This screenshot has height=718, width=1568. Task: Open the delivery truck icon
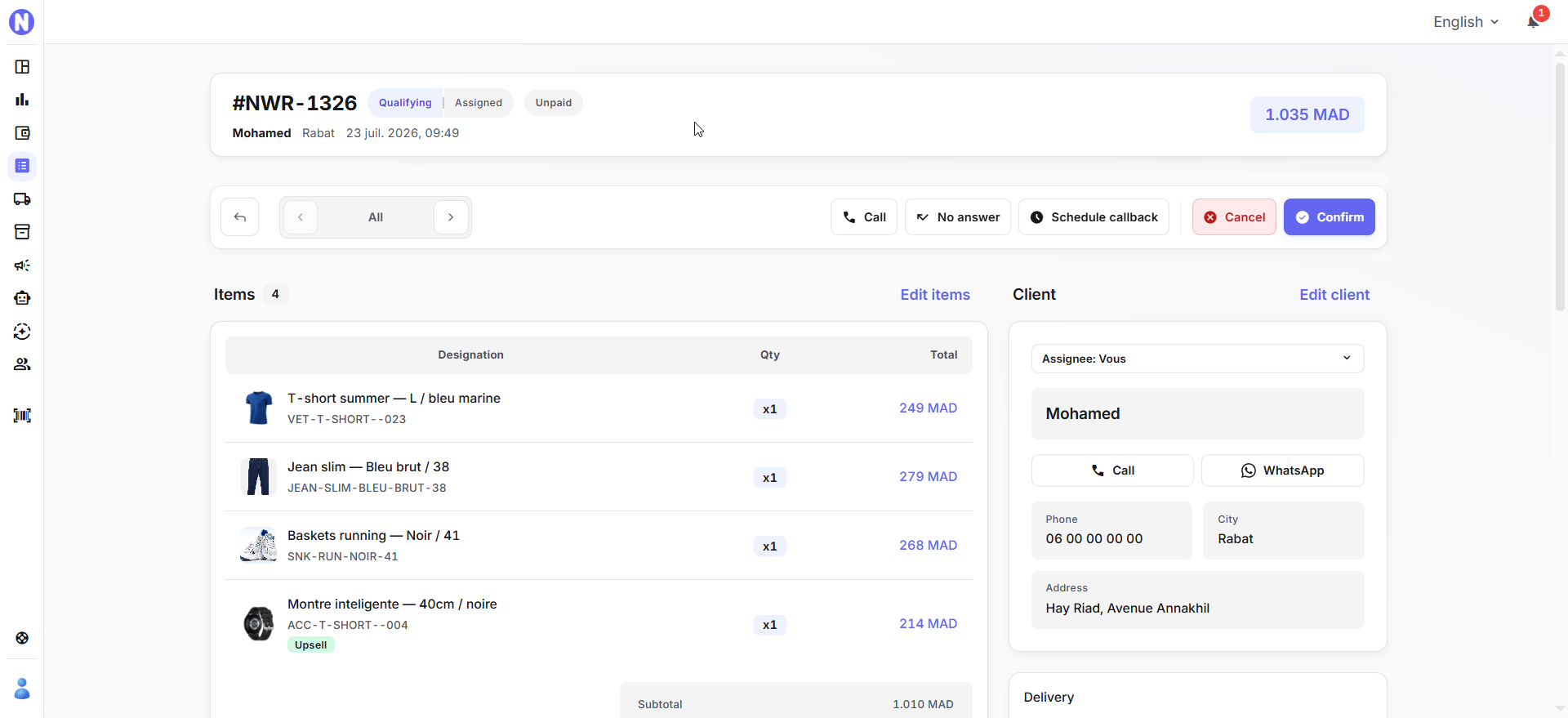tap(22, 199)
